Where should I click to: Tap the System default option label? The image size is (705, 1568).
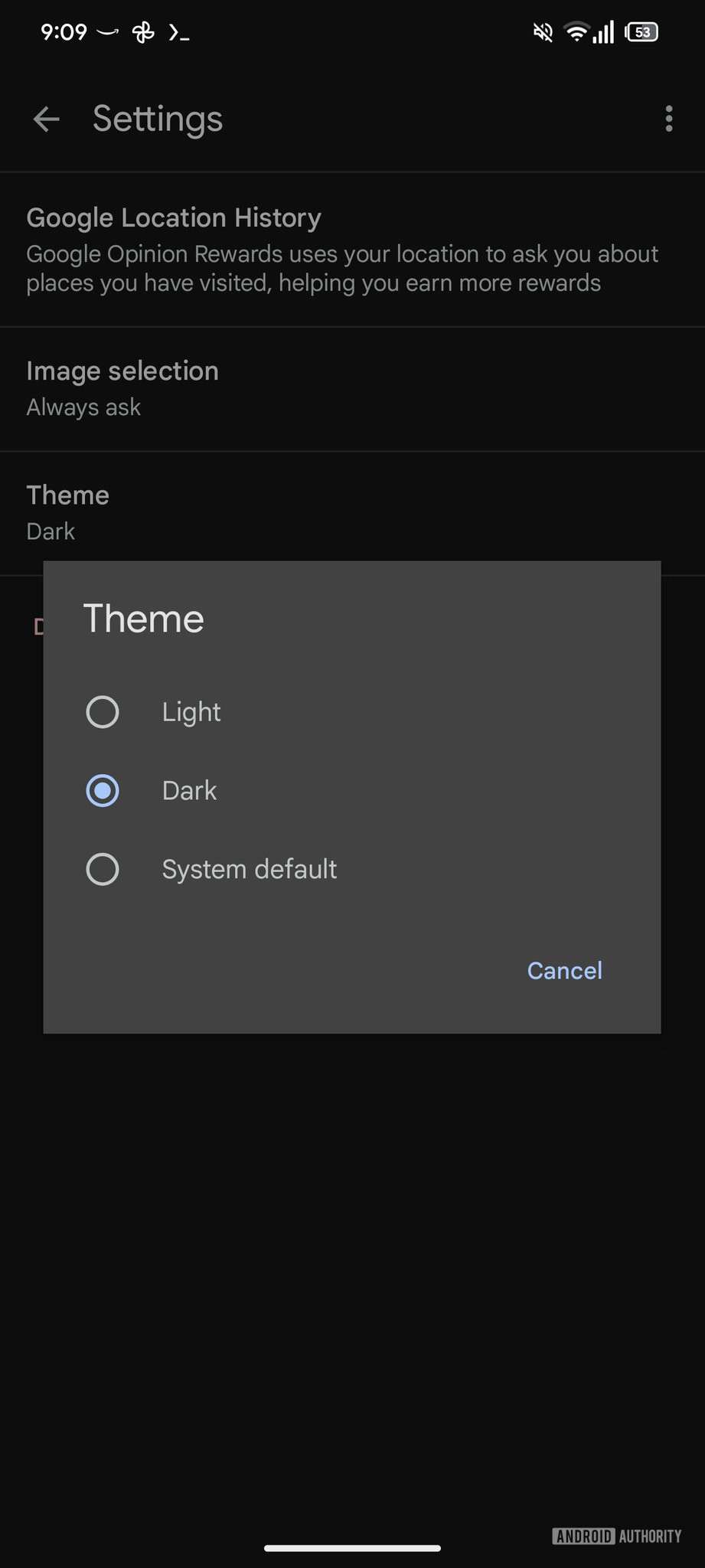click(x=249, y=870)
